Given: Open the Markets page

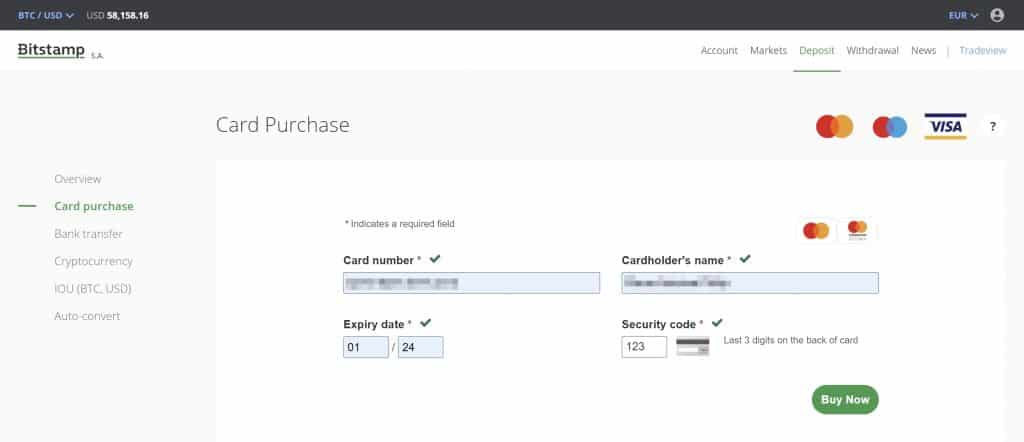Looking at the screenshot, I should pyautogui.click(x=768, y=51).
